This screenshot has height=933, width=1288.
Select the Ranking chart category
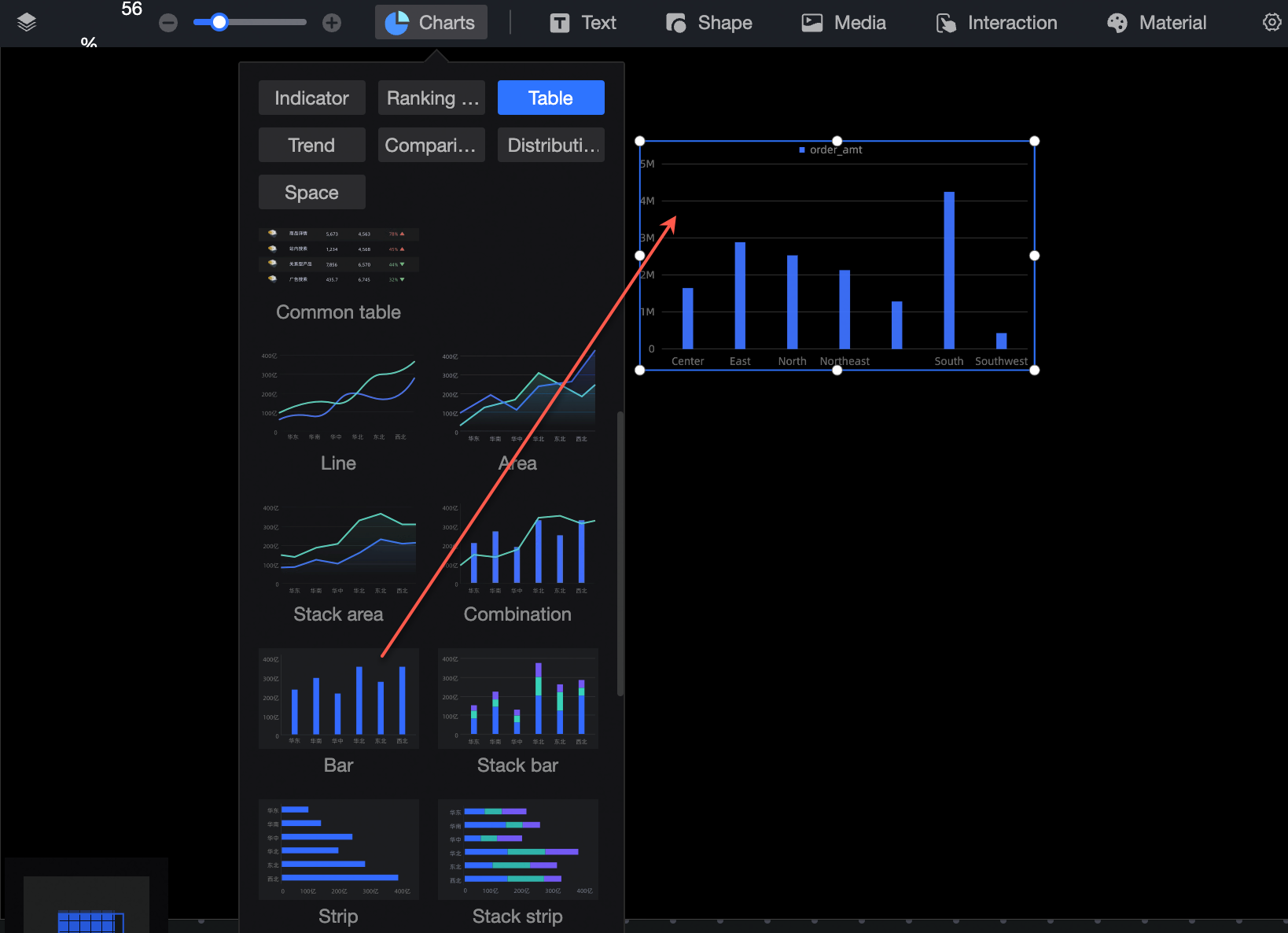tap(432, 98)
